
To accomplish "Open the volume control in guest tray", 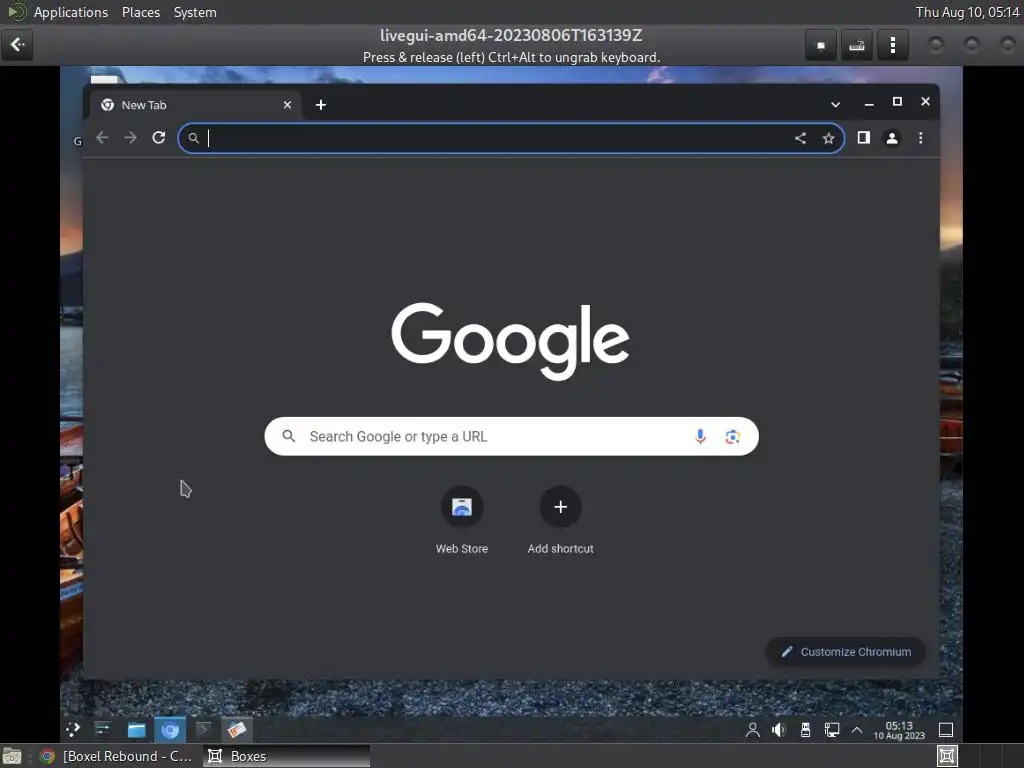I will [x=778, y=730].
